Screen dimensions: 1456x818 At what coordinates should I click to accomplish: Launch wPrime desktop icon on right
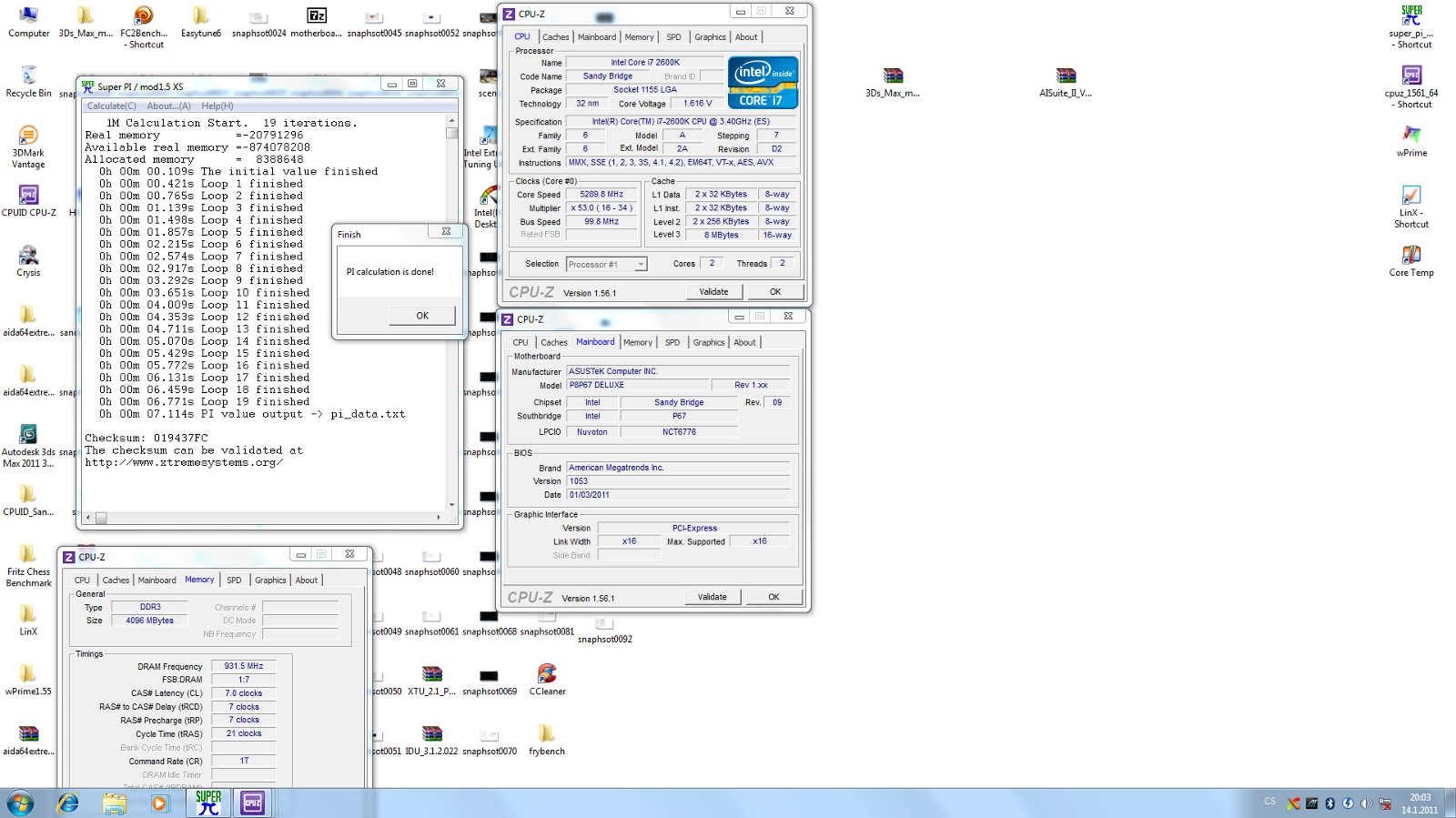tap(1411, 141)
